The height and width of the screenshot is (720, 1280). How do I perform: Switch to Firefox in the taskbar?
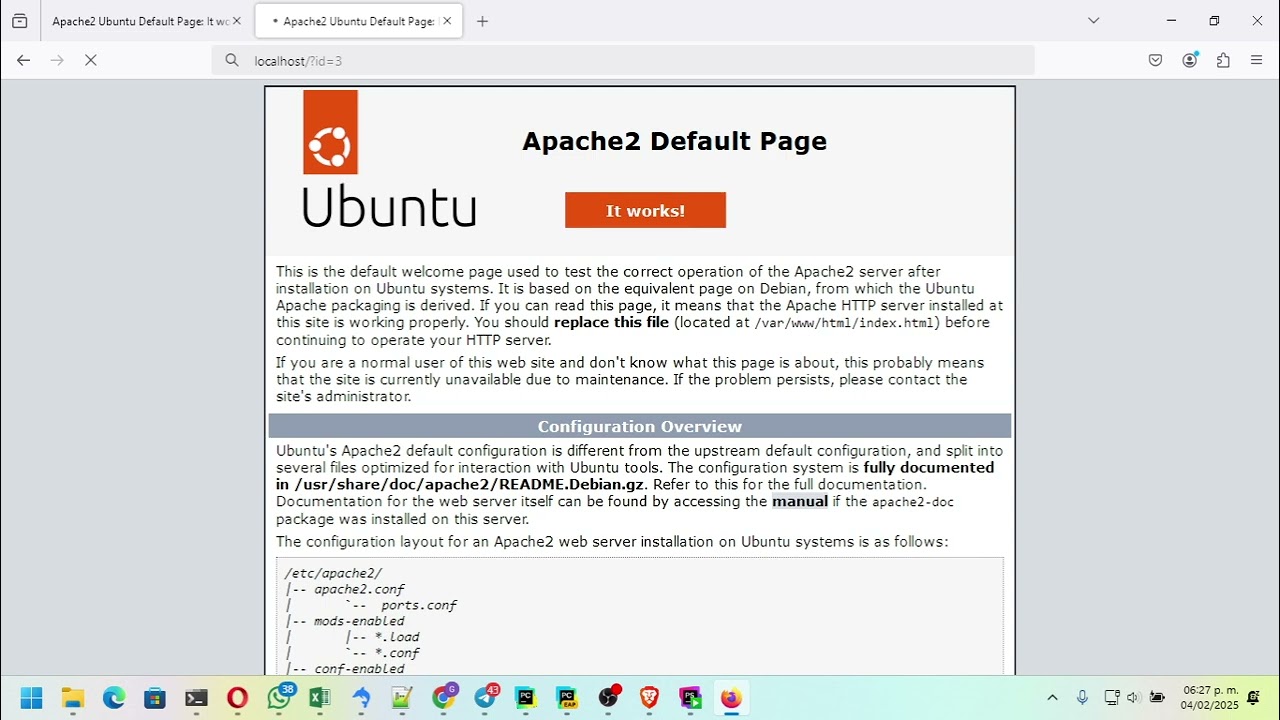(x=732, y=697)
